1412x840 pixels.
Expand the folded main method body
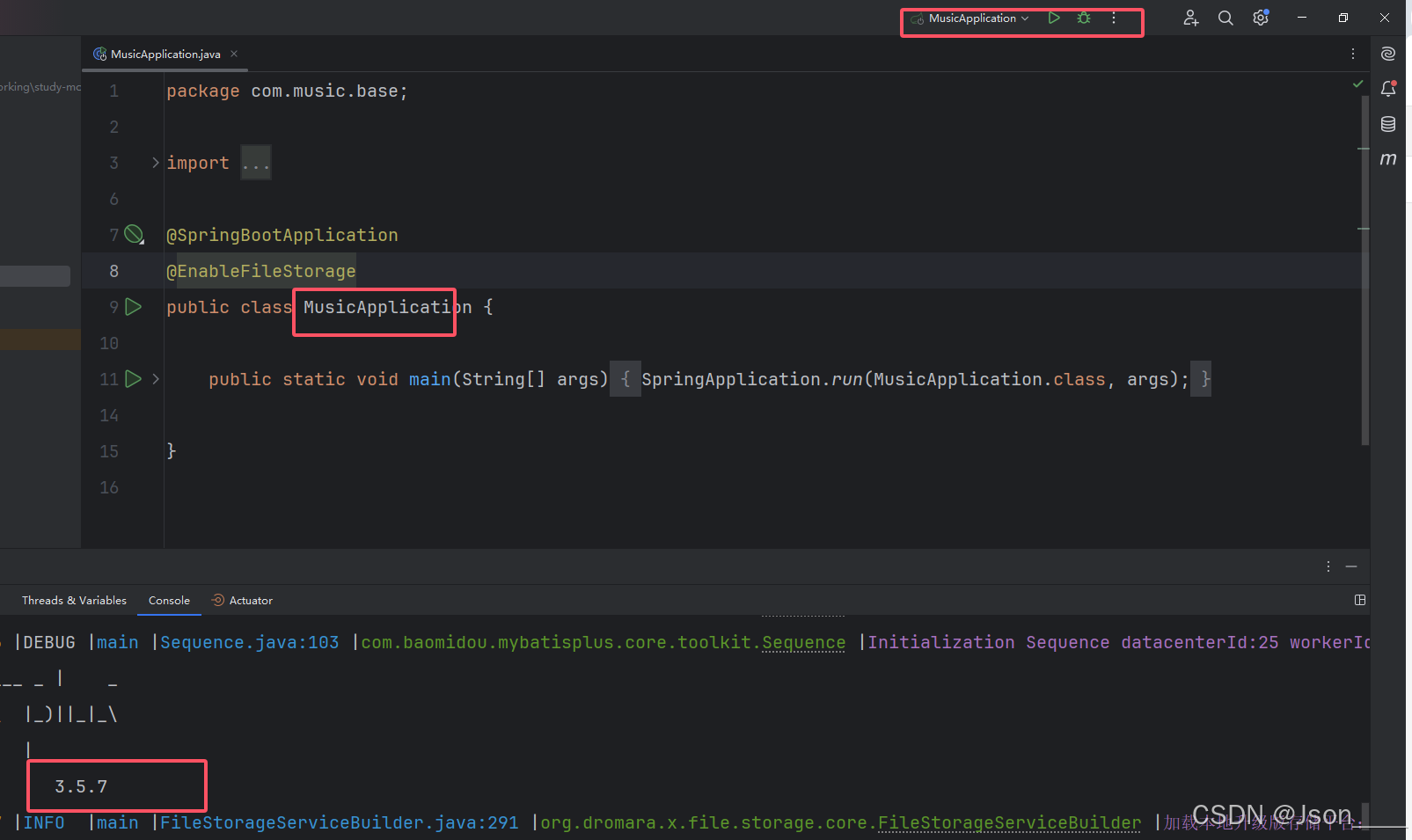pyautogui.click(x=156, y=379)
